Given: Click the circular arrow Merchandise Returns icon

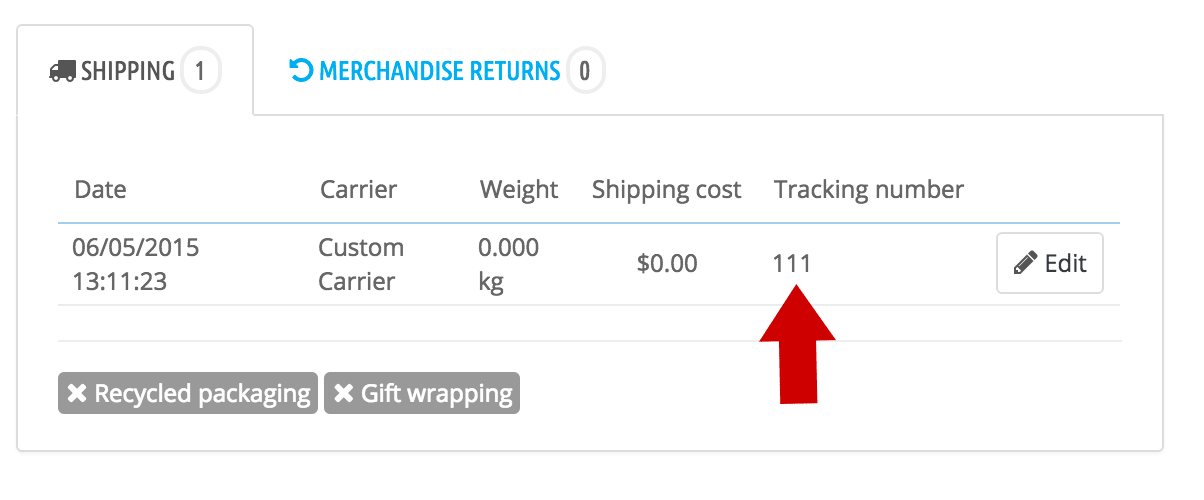Looking at the screenshot, I should (x=300, y=71).
